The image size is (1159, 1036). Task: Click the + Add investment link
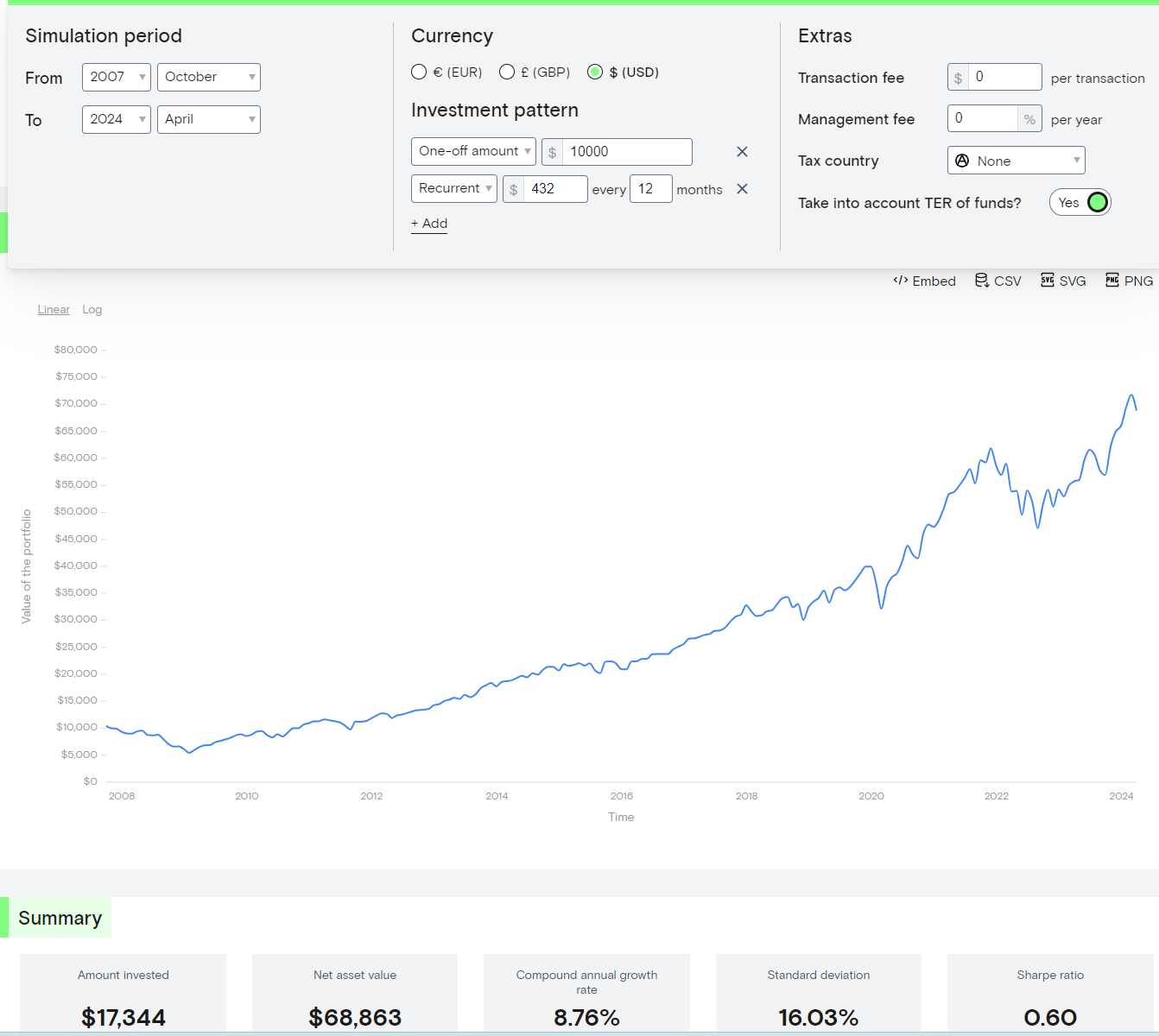pyautogui.click(x=429, y=224)
